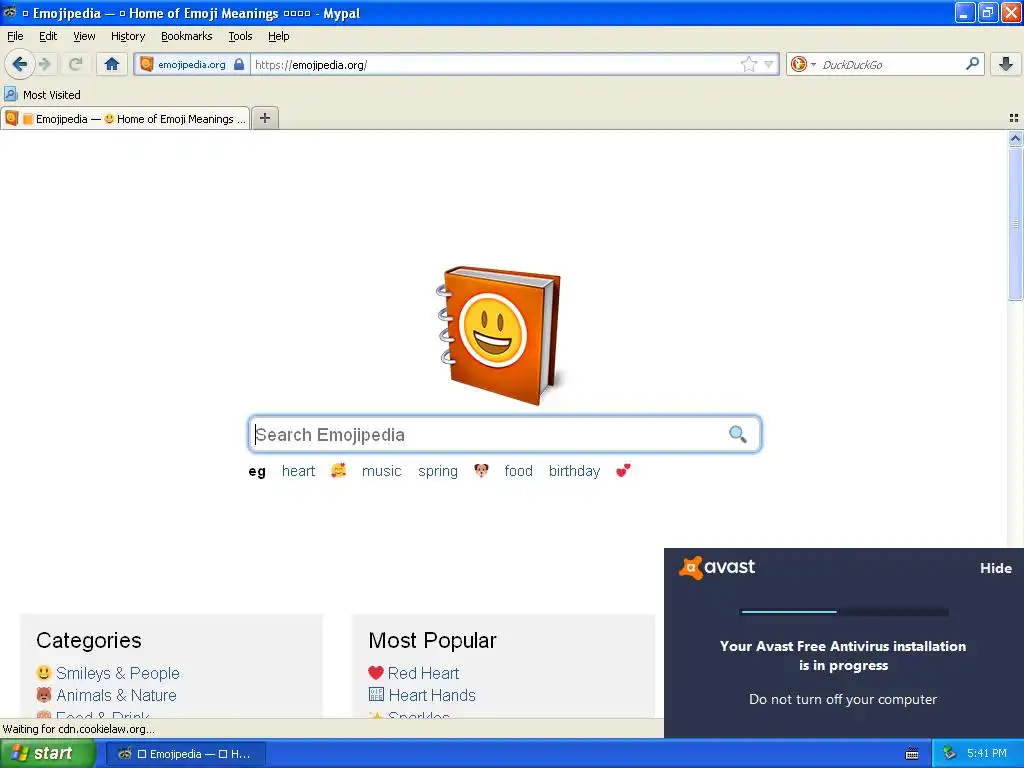
Task: Click the system tray network icon
Action: point(949,754)
